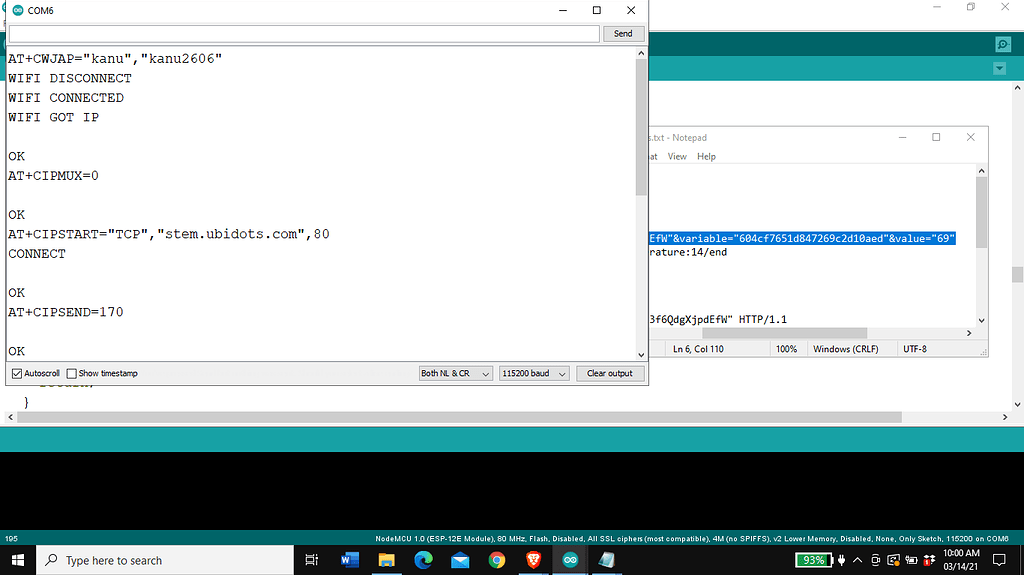This screenshot has width=1024, height=575.
Task: Click the highlighted variable text line in Notepad
Action: tap(803, 238)
